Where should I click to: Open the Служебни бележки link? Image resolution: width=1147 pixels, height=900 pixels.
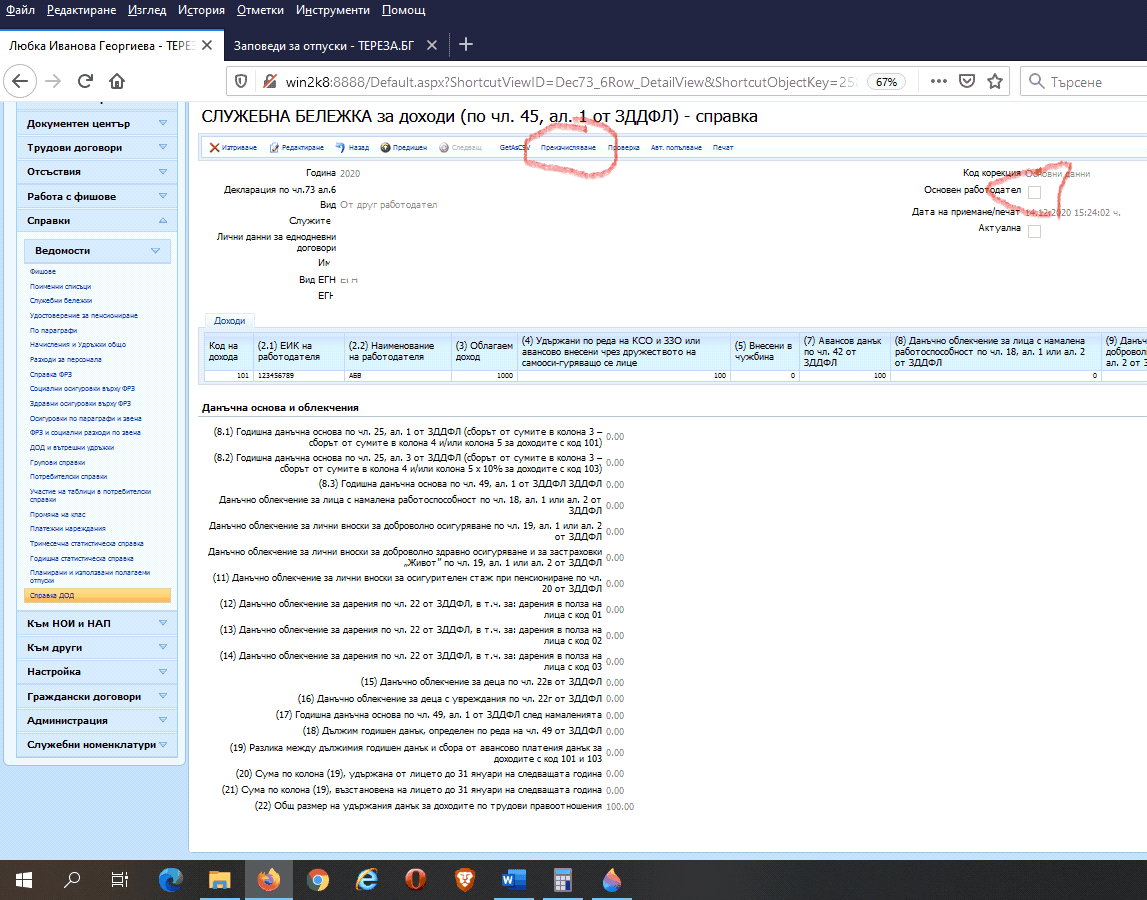61,301
